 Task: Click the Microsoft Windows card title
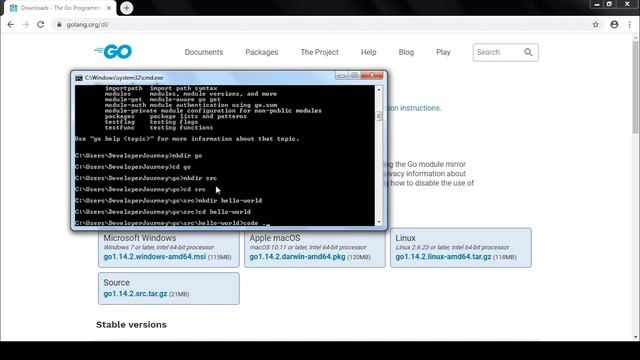(x=140, y=238)
